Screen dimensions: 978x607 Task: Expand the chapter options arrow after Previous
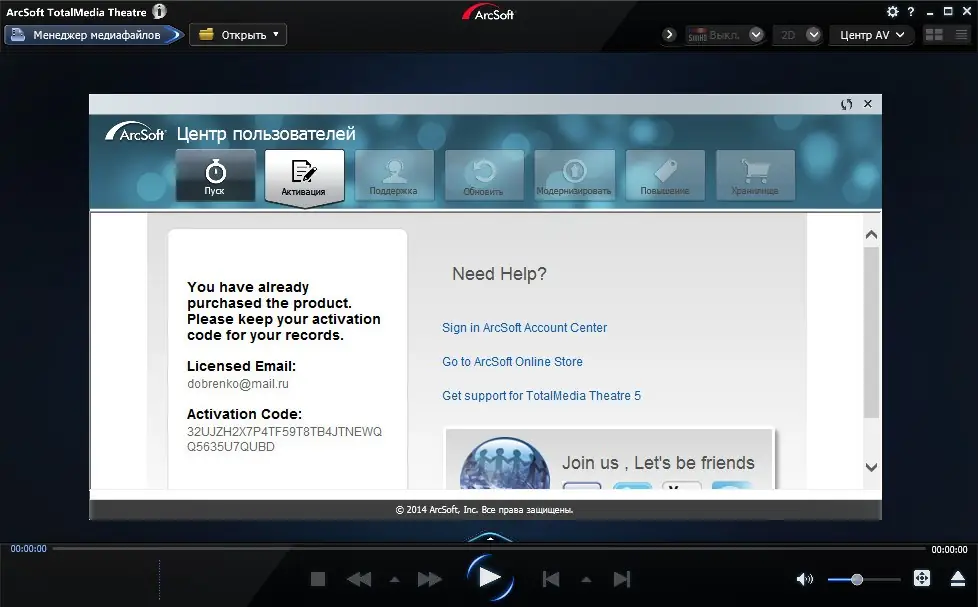coord(586,580)
